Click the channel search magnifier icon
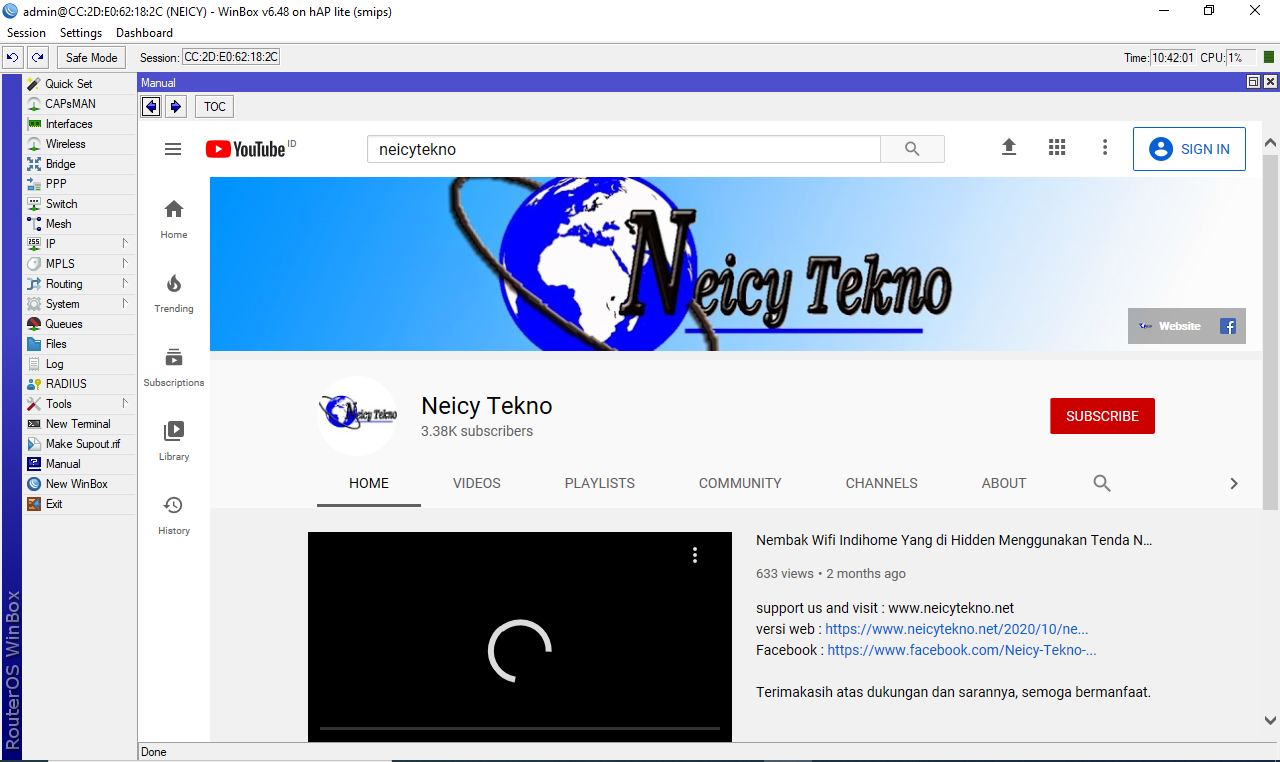 click(1102, 483)
